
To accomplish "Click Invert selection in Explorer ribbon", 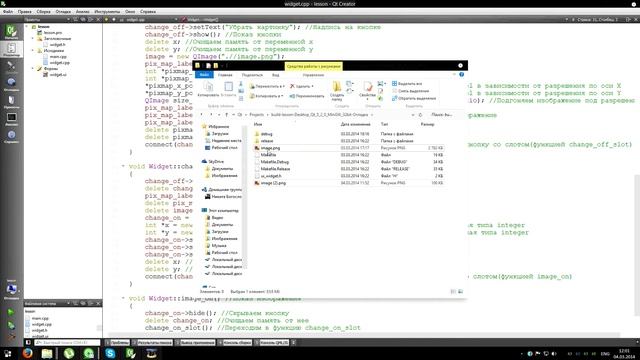I will 413,98.
